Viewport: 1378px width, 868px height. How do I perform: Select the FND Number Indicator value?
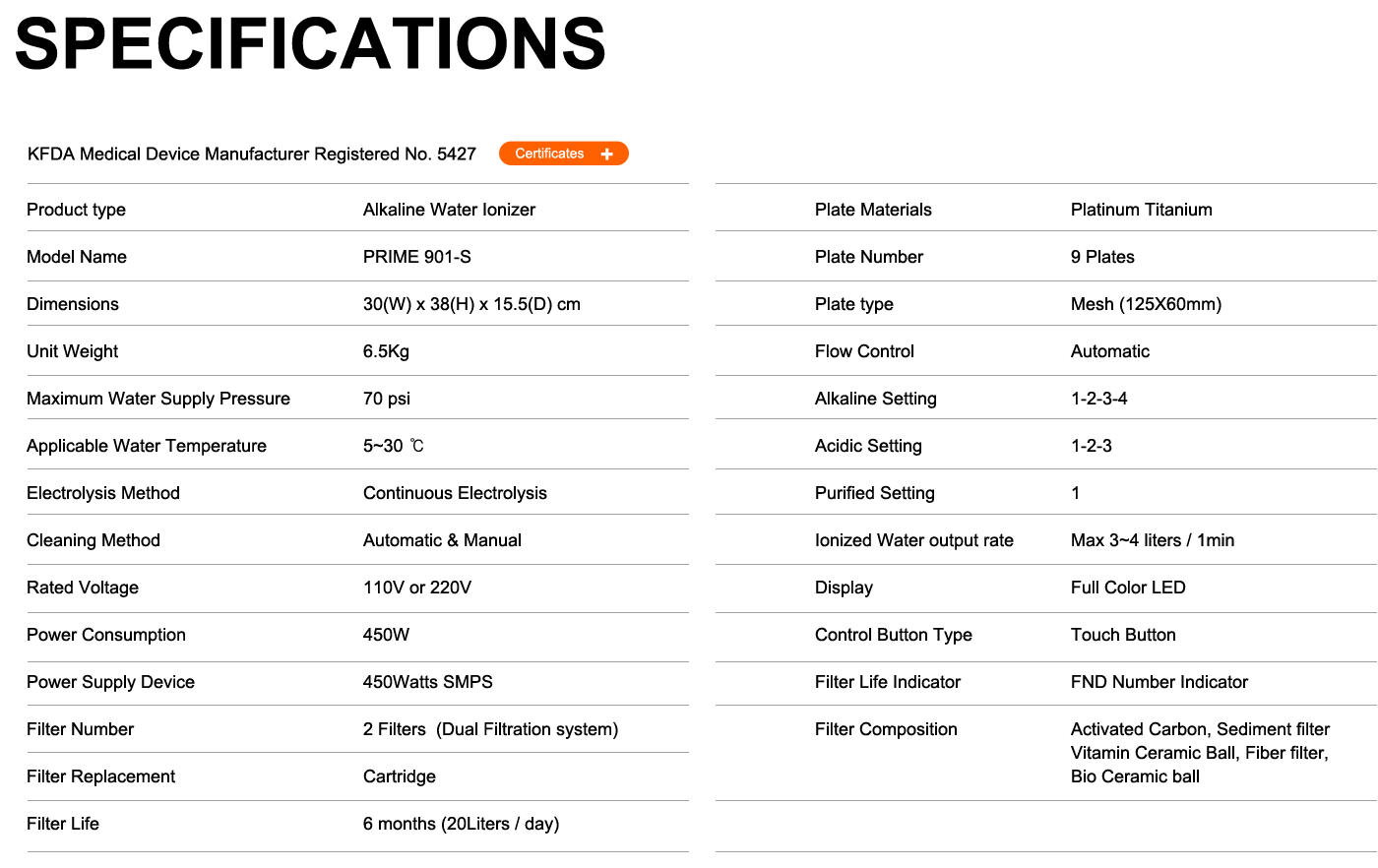1159,682
